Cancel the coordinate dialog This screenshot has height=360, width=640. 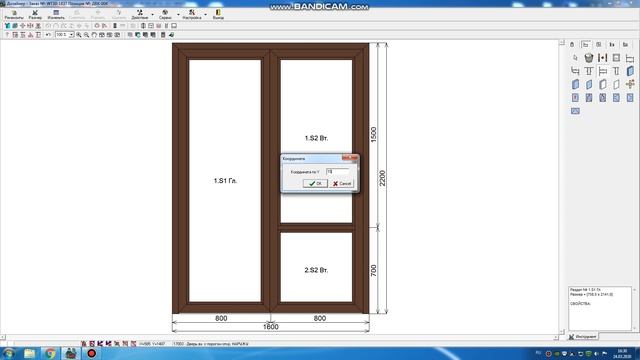pyautogui.click(x=342, y=184)
